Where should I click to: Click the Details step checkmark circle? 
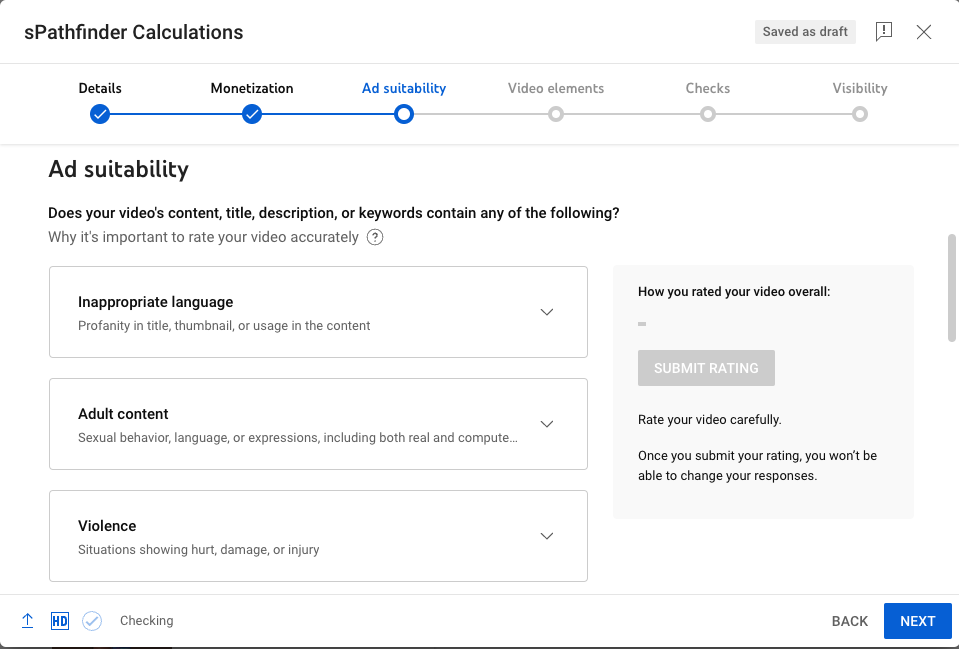coord(100,114)
